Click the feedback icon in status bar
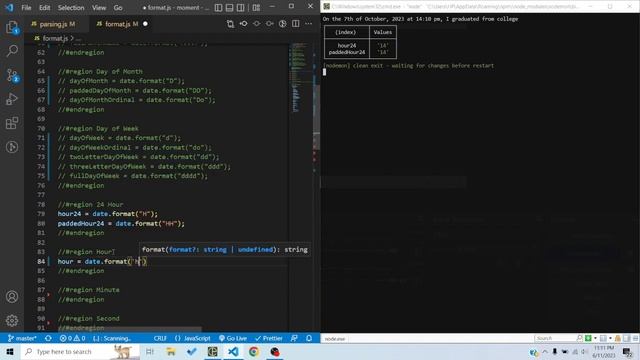The image size is (640, 360). tap(294, 338)
